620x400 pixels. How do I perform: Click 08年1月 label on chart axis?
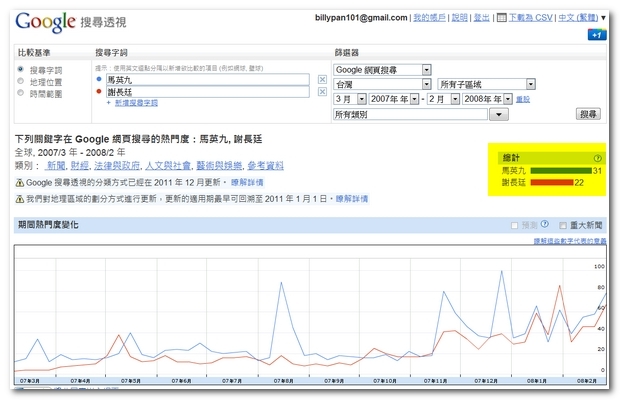click(536, 381)
